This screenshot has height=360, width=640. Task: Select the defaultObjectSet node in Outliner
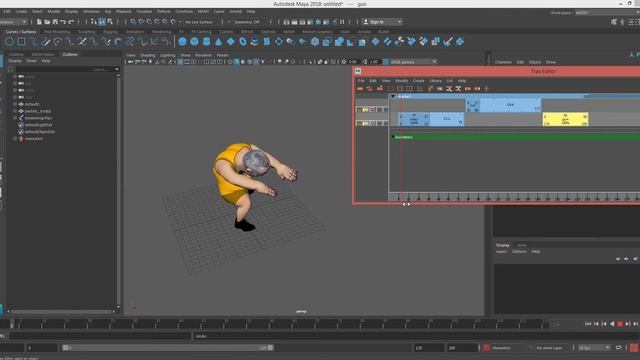pos(40,132)
